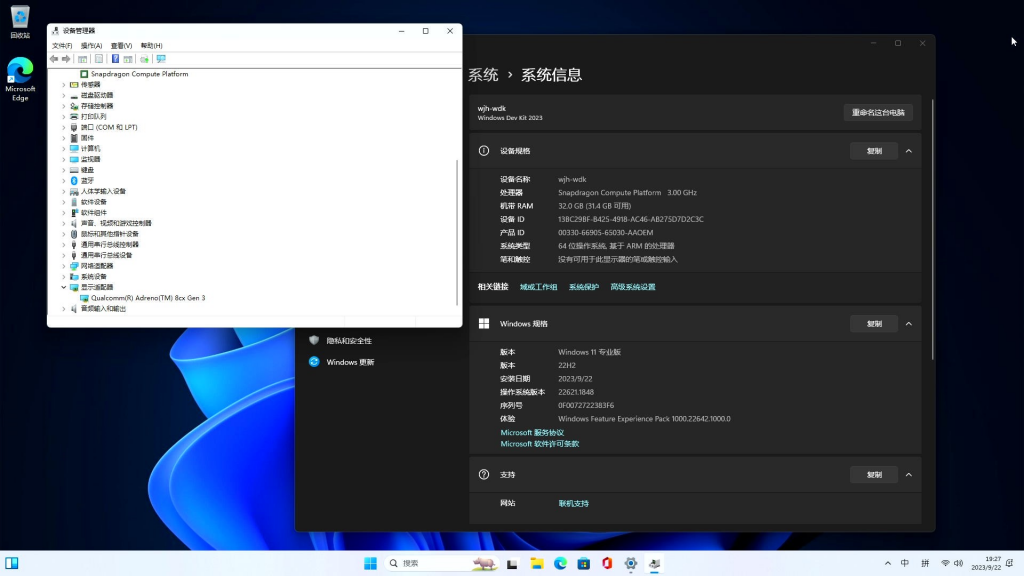1024x576 pixels.
Task: Collapse the 支持 section chevron
Action: 908,475
